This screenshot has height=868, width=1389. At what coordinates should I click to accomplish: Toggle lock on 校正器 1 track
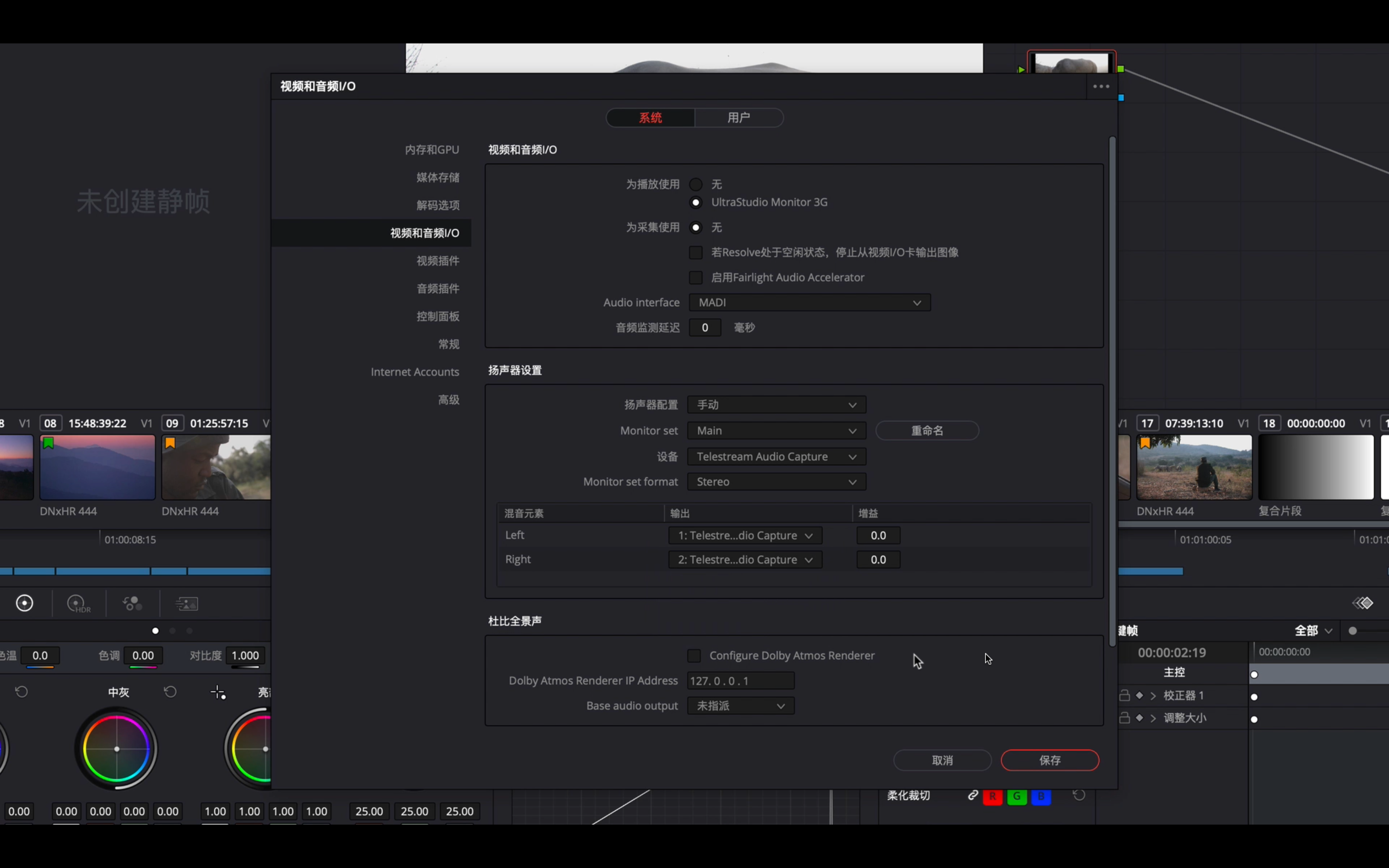coord(1124,696)
